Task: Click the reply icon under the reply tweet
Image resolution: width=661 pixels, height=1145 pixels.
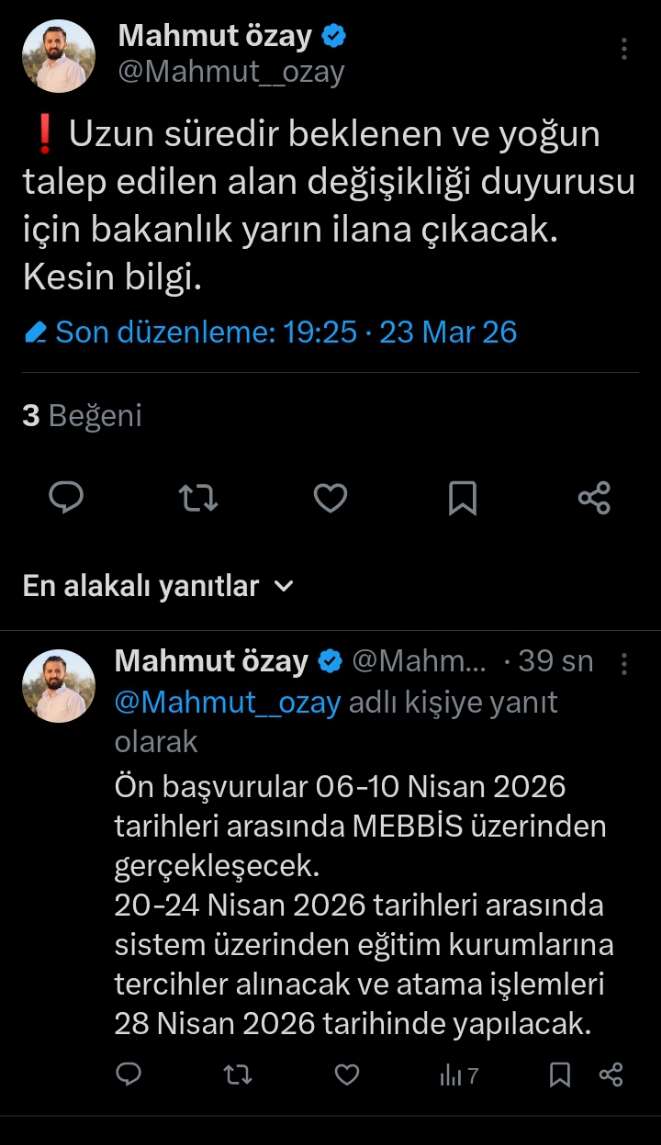Action: pyautogui.click(x=128, y=1076)
